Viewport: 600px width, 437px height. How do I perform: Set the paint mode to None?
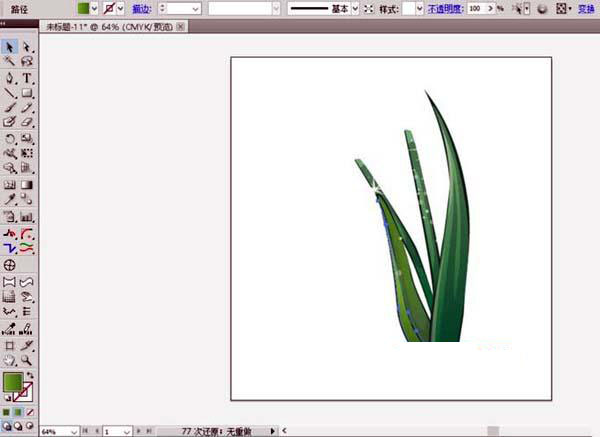pyautogui.click(x=29, y=411)
